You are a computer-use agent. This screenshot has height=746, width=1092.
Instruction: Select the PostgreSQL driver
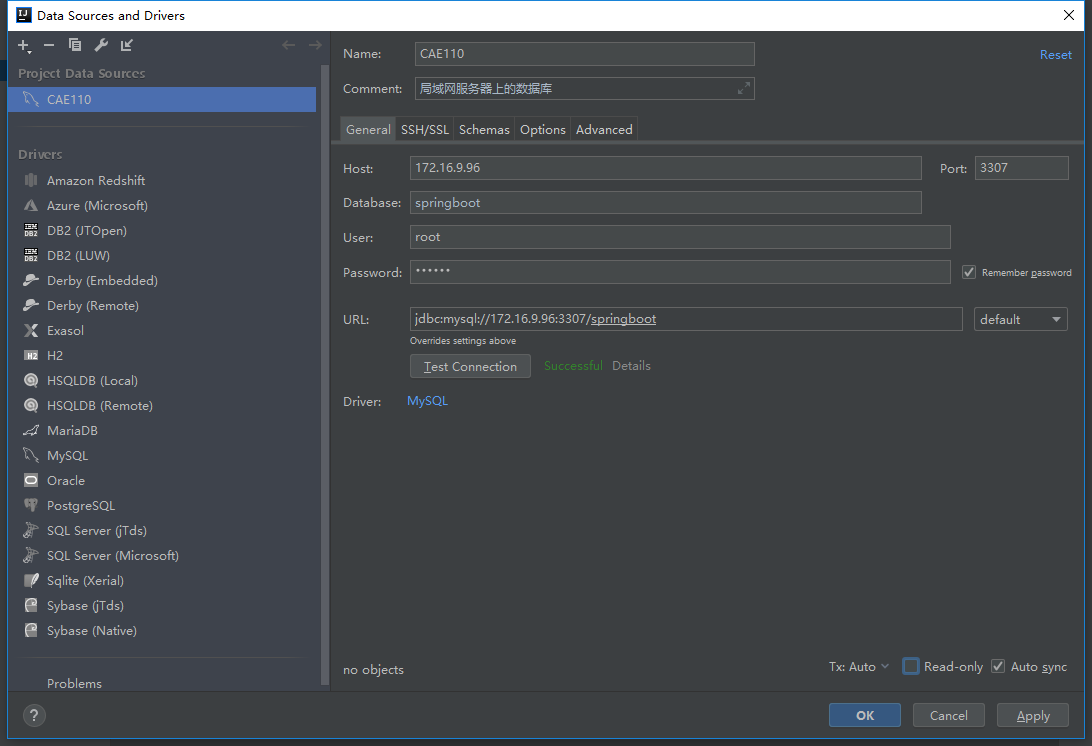point(162,506)
